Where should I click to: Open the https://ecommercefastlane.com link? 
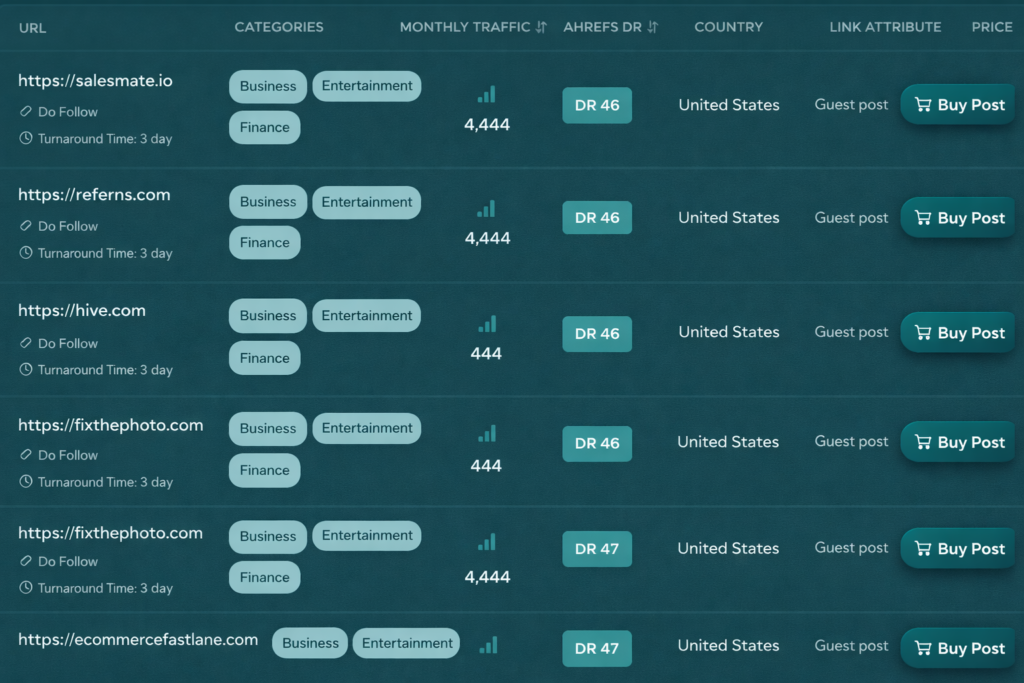138,639
